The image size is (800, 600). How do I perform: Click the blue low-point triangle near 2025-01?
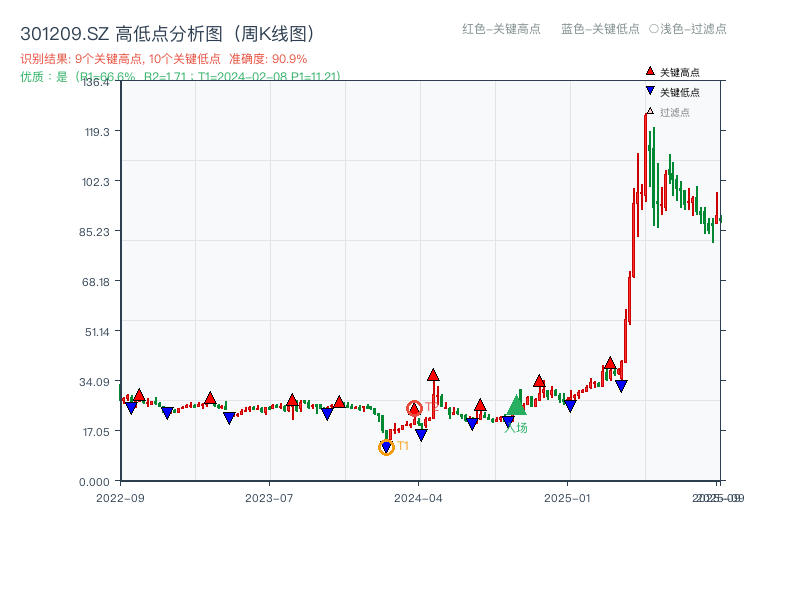click(572, 405)
